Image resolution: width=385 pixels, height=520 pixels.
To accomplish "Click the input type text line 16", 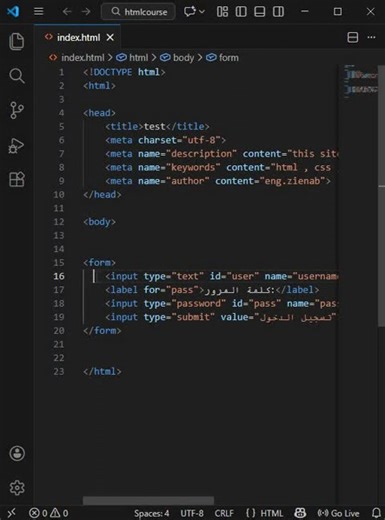I will [x=222, y=276].
